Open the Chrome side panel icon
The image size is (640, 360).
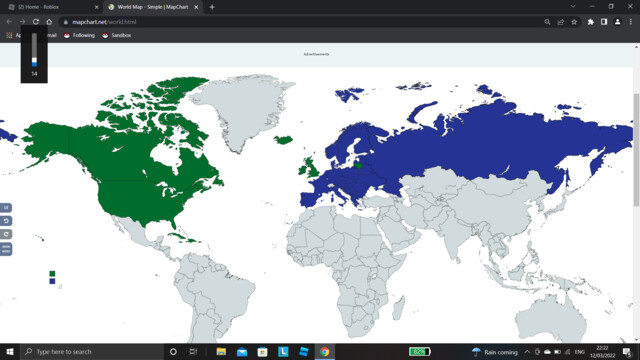(x=604, y=22)
